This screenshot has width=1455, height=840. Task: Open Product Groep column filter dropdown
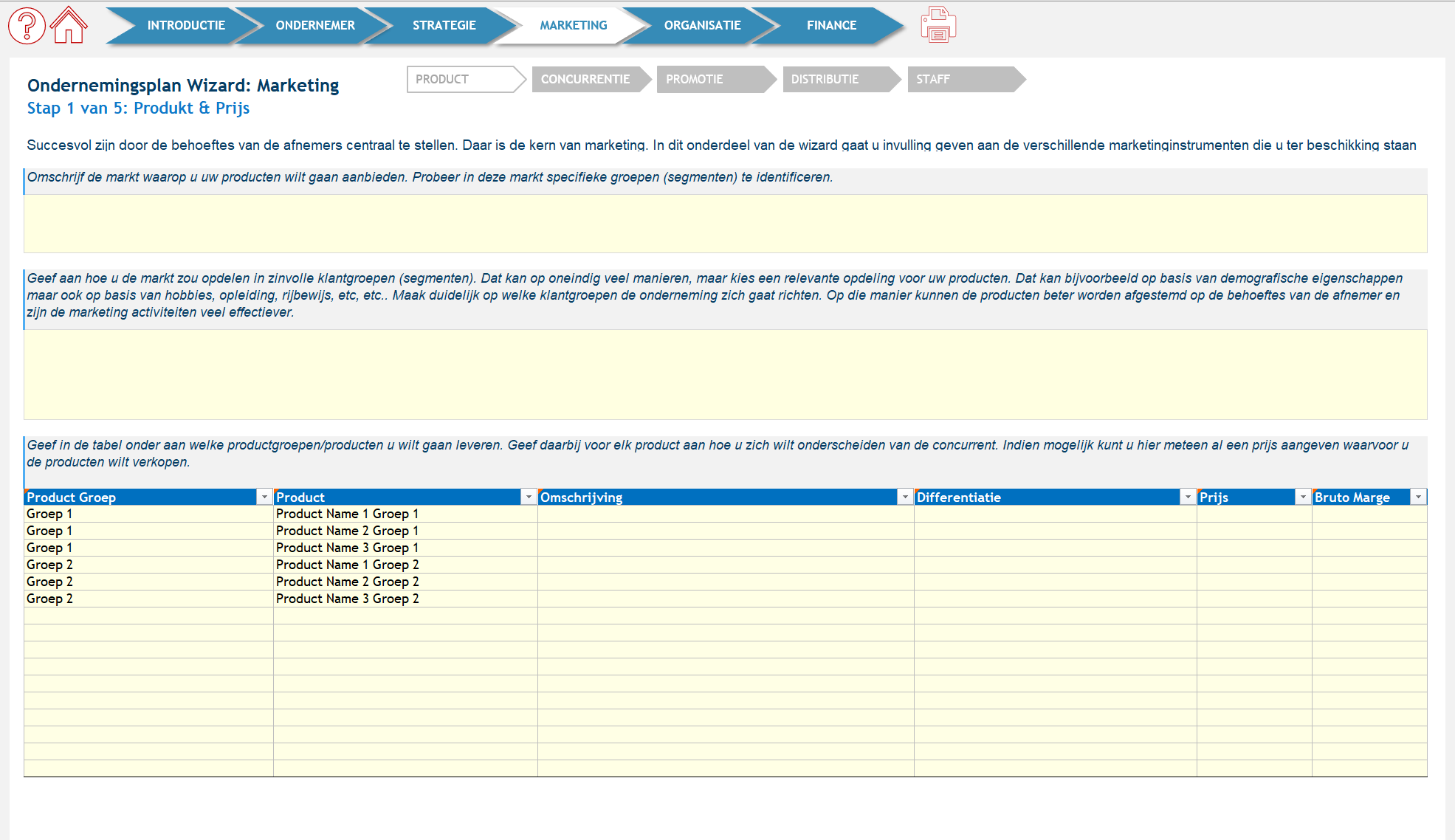tap(264, 498)
